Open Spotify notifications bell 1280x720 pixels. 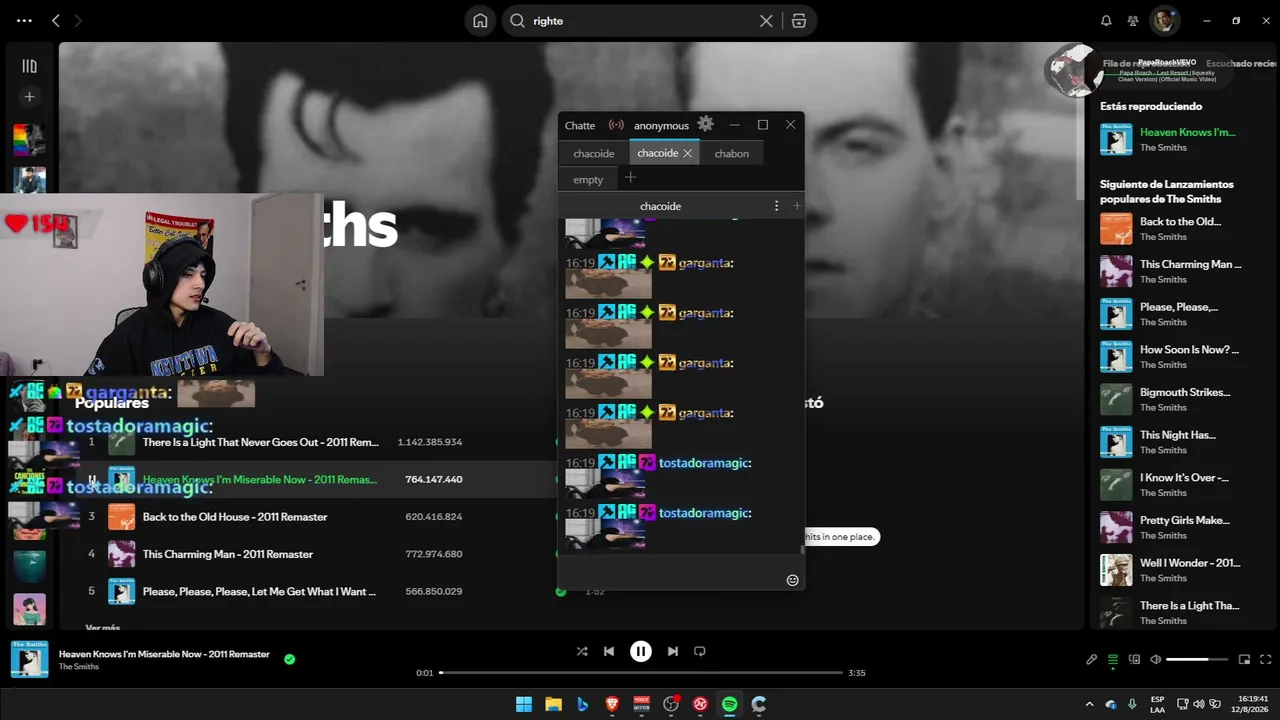1106,20
